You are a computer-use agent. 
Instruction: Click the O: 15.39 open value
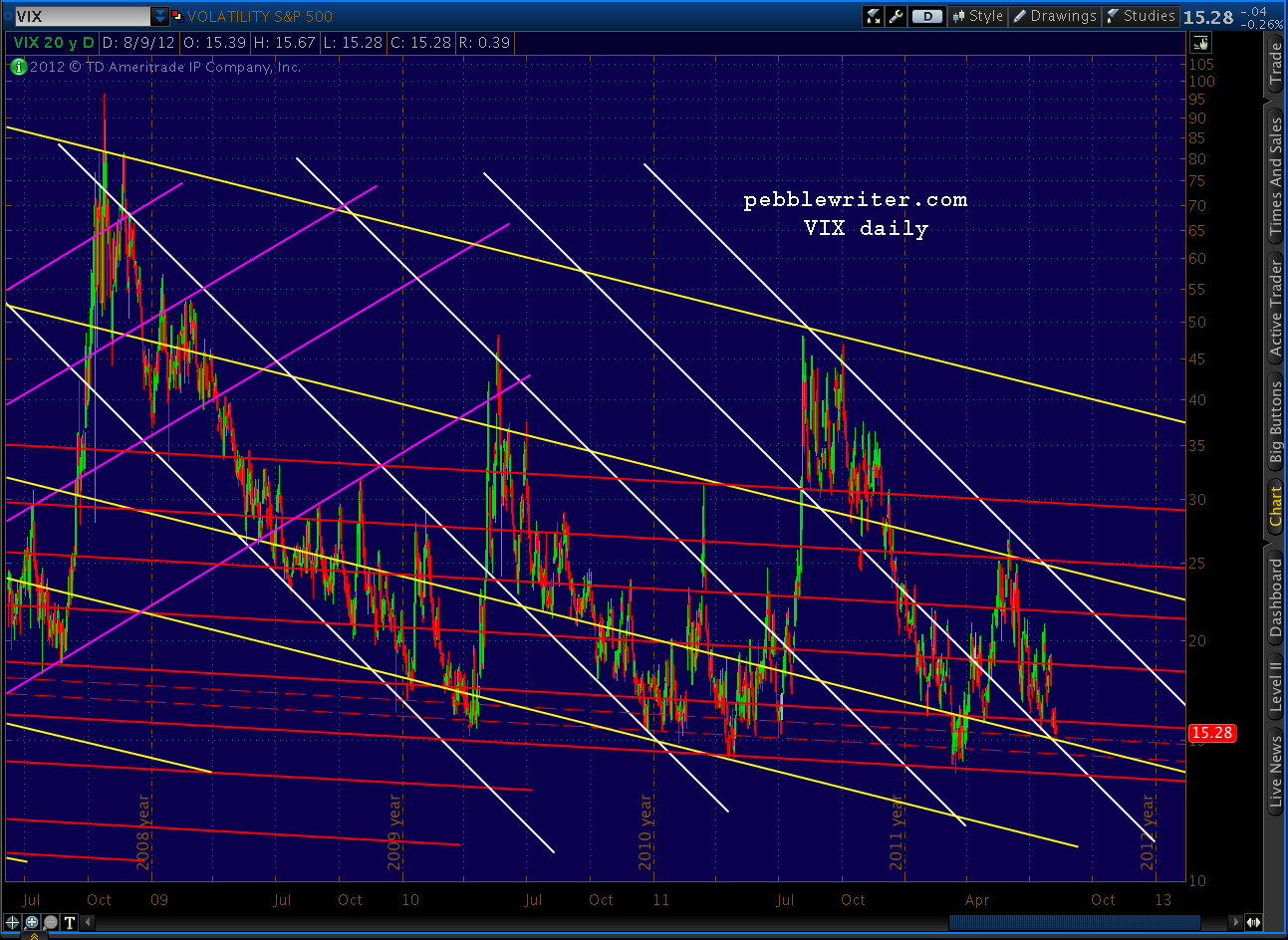click(216, 43)
